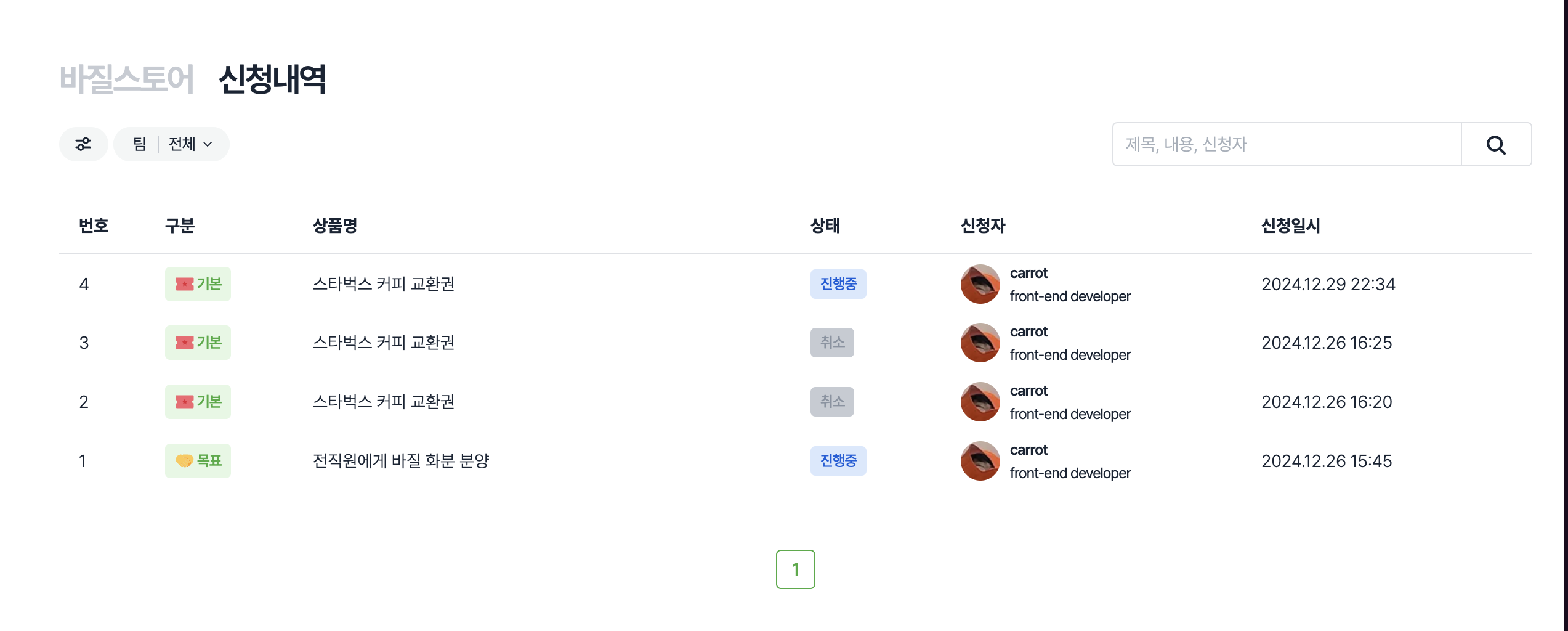Switch to the 바질스토어 tab
This screenshot has height=631, width=1568.
click(x=127, y=79)
